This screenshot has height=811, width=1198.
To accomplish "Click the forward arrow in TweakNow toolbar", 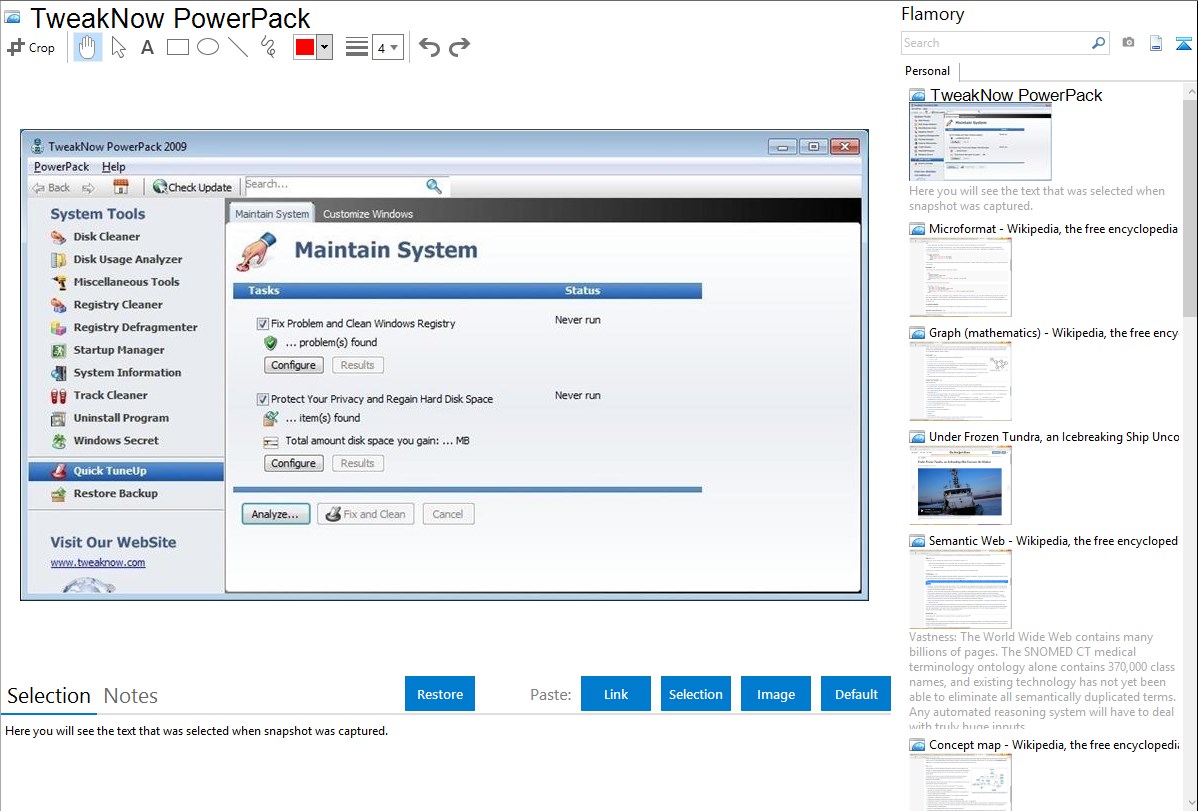I will tap(89, 187).
